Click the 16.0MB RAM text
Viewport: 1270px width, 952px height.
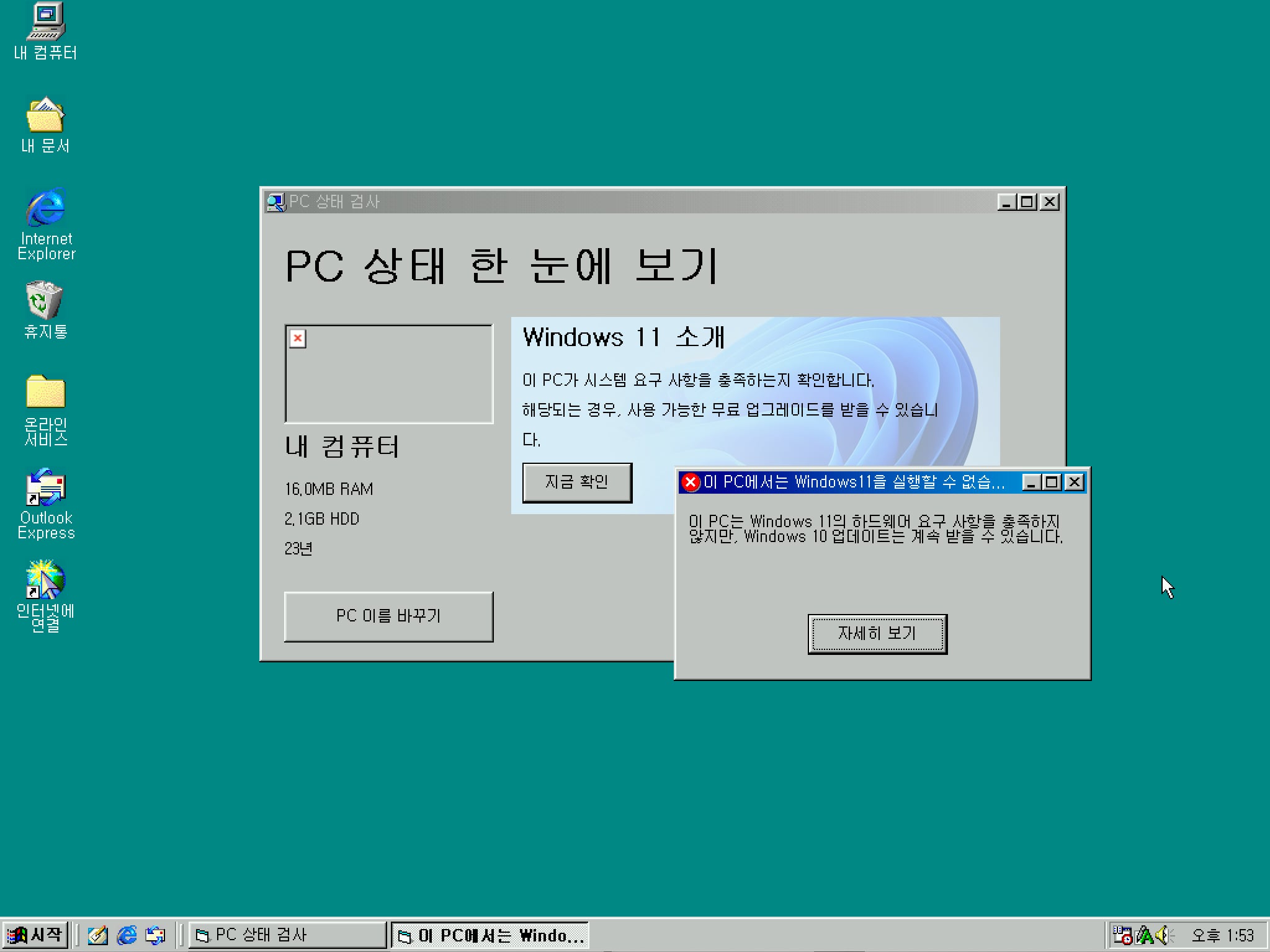[329, 489]
